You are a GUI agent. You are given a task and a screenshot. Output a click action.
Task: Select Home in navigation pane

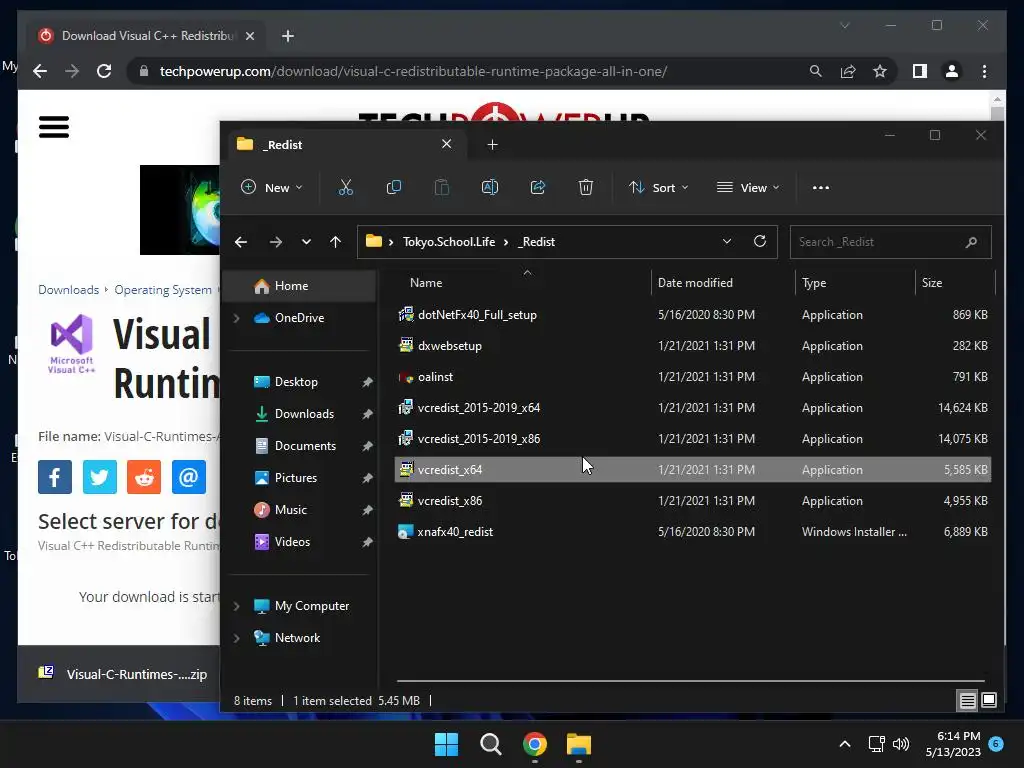[300, 286]
